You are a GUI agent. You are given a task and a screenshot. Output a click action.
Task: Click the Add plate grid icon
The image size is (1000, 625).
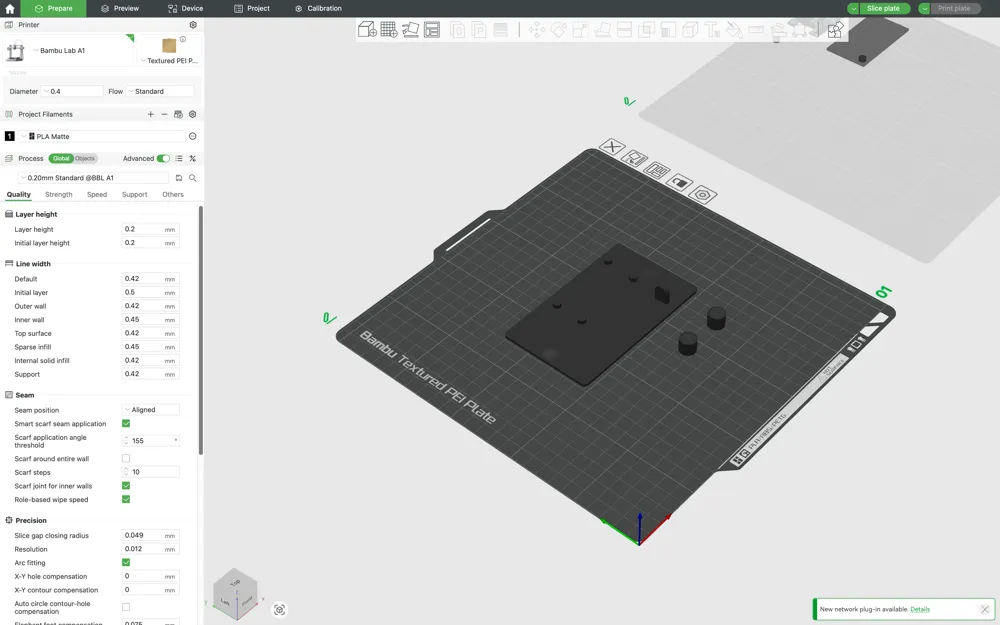tap(388, 29)
